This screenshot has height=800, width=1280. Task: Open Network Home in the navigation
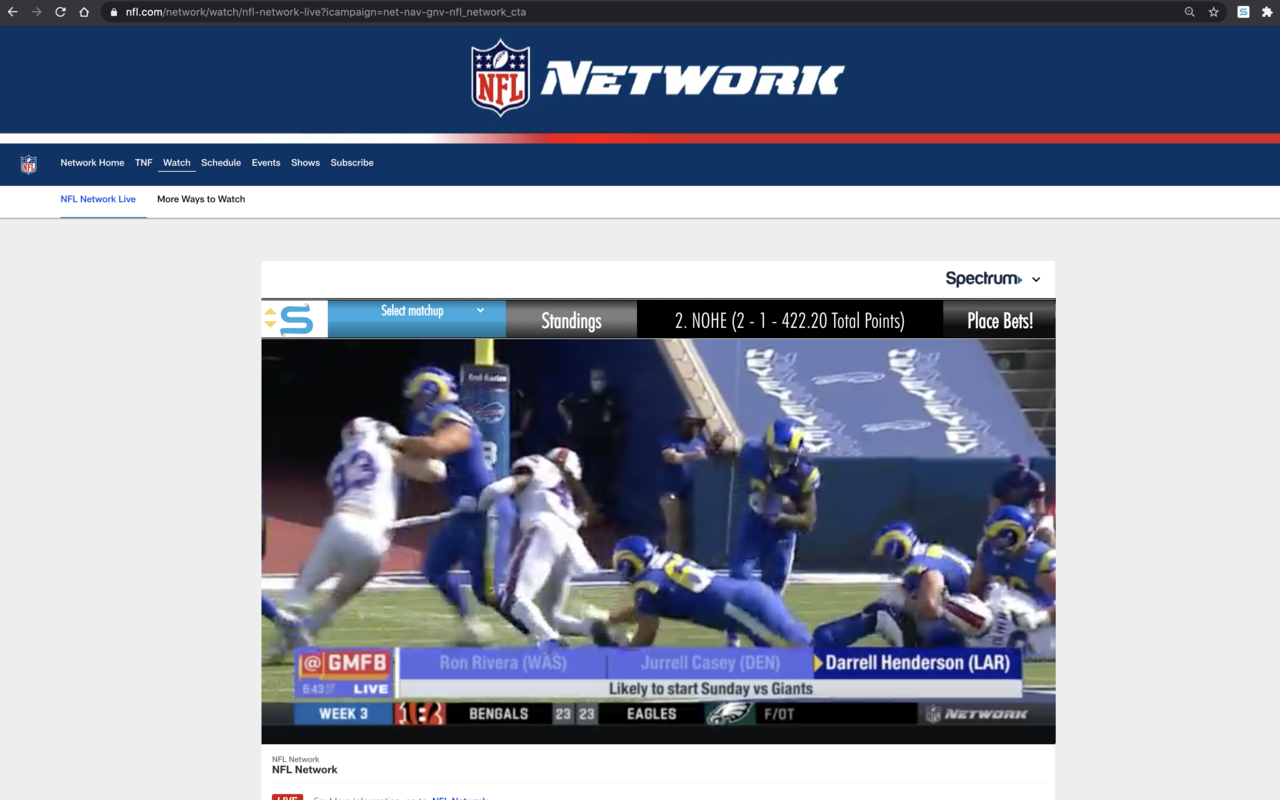[92, 163]
